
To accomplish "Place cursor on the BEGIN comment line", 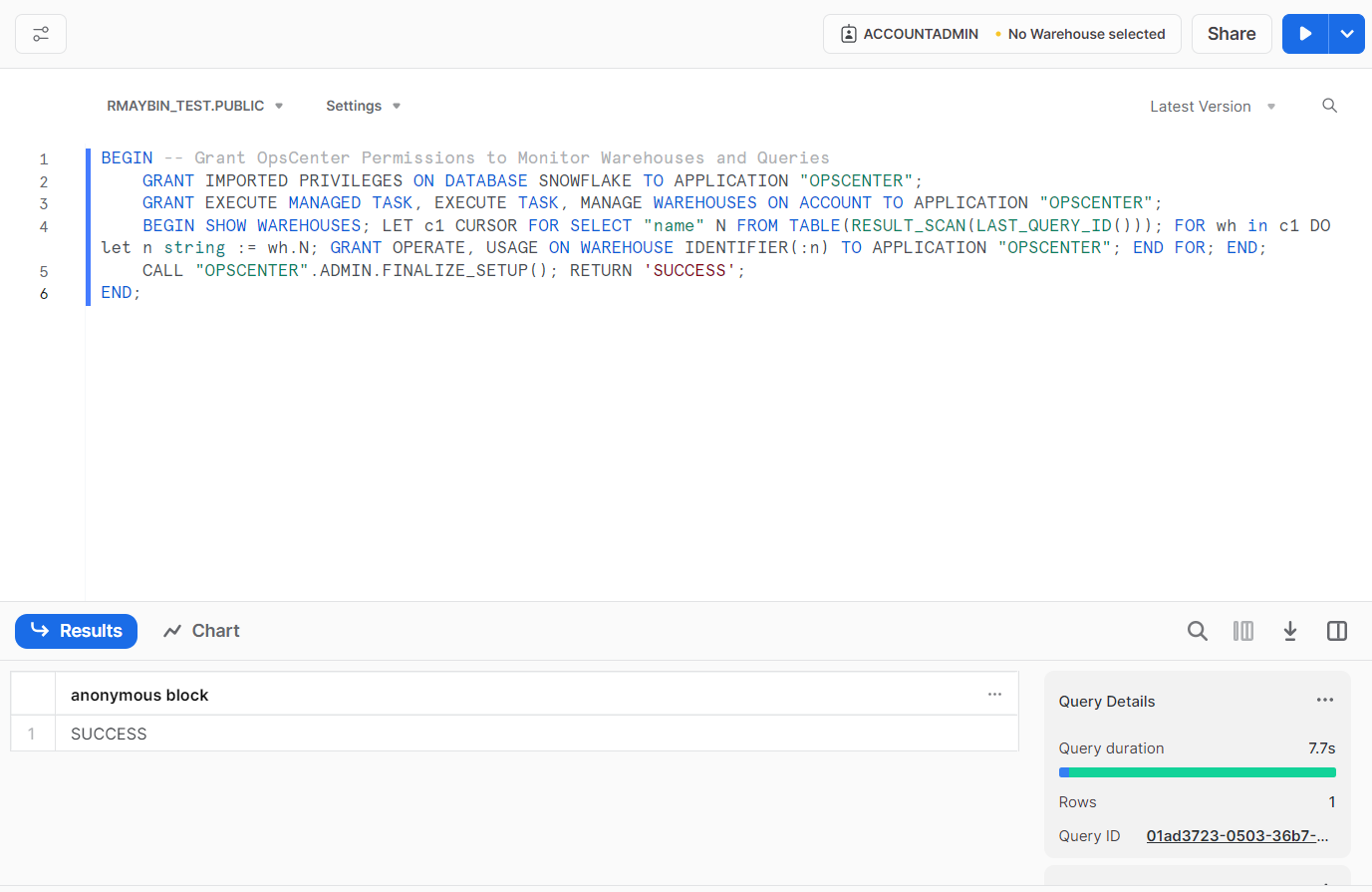I will tap(465, 158).
